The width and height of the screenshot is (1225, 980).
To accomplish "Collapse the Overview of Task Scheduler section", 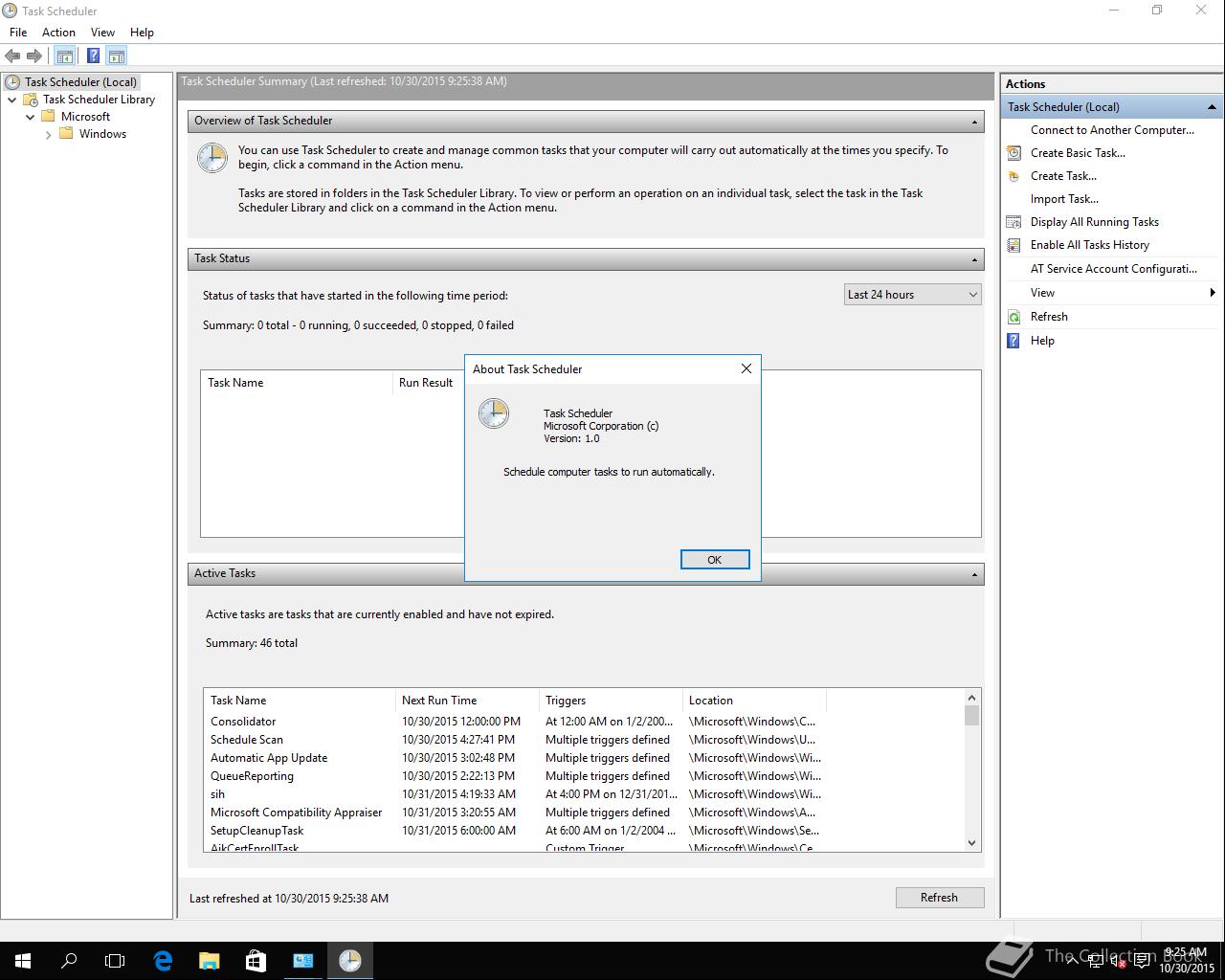I will (974, 122).
